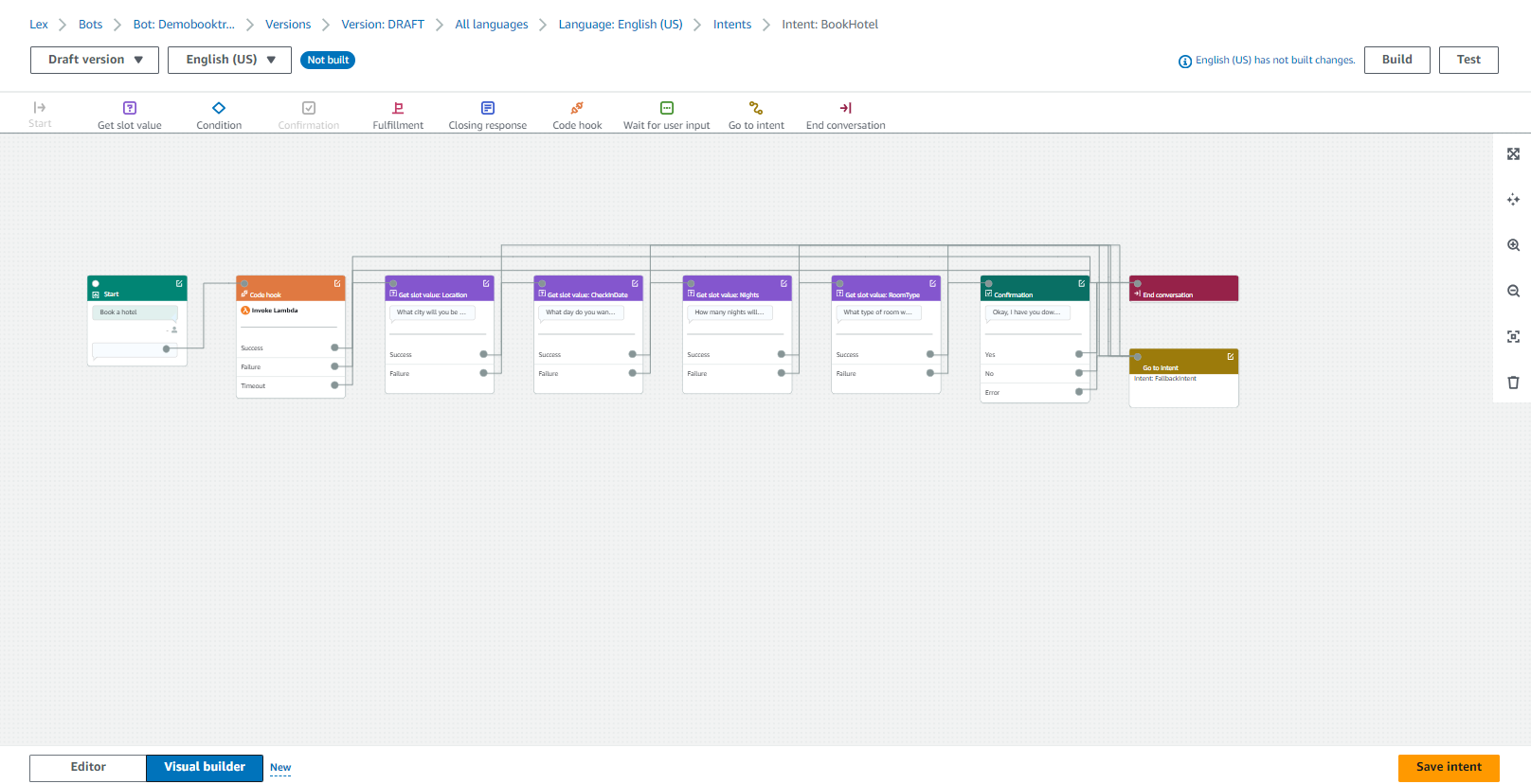Open the English (US) language dropdown
This screenshot has width=1531, height=784.
click(x=229, y=60)
